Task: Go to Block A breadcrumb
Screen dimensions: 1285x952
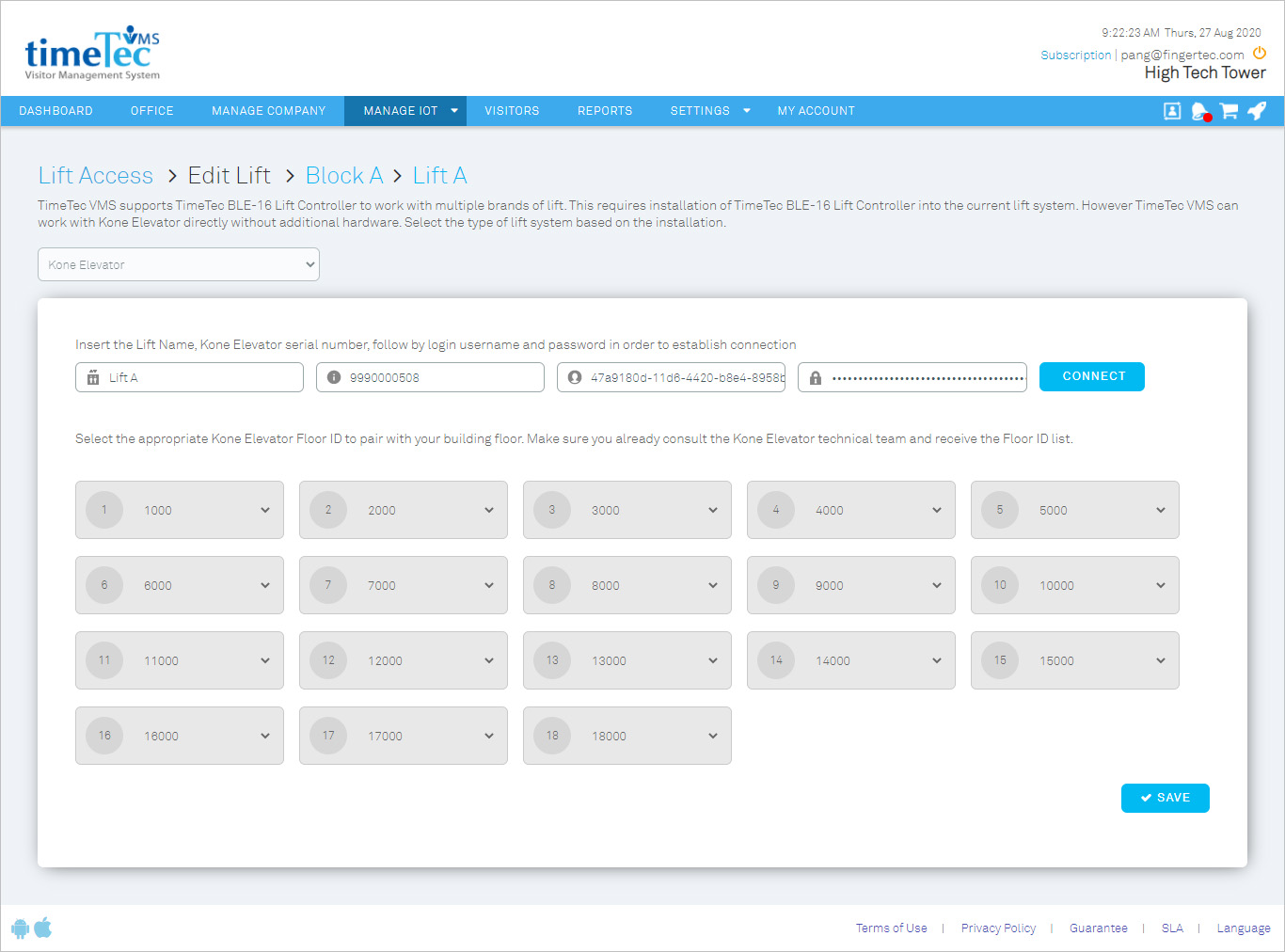Action: [x=344, y=176]
